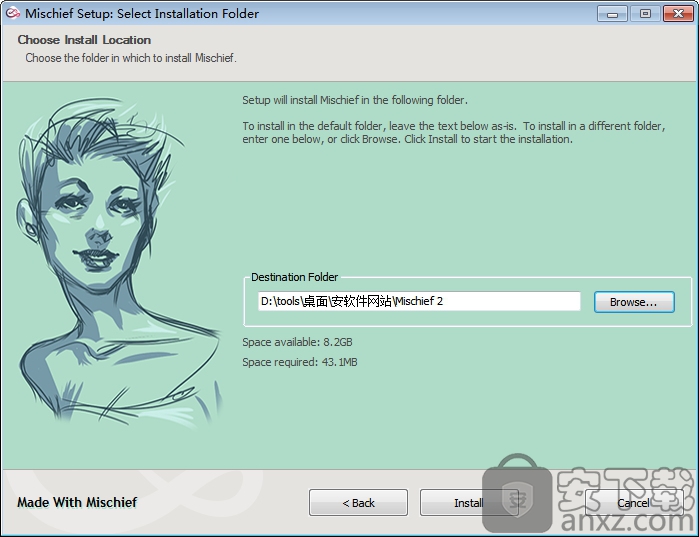Click the shopping bag shield watermark icon
The image size is (699, 537).
(x=518, y=496)
